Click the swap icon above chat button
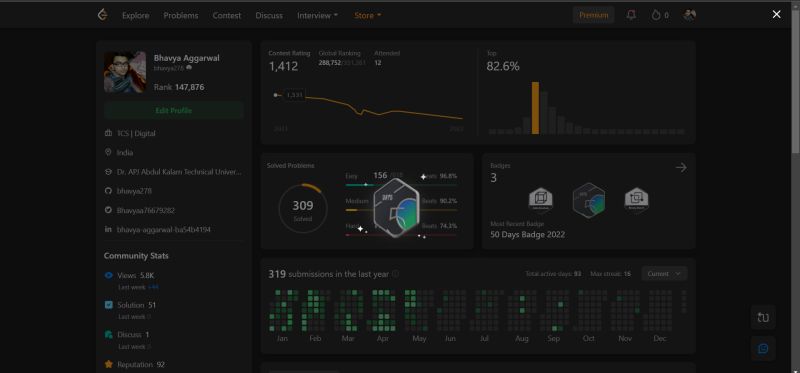800x373 pixels. (x=763, y=317)
